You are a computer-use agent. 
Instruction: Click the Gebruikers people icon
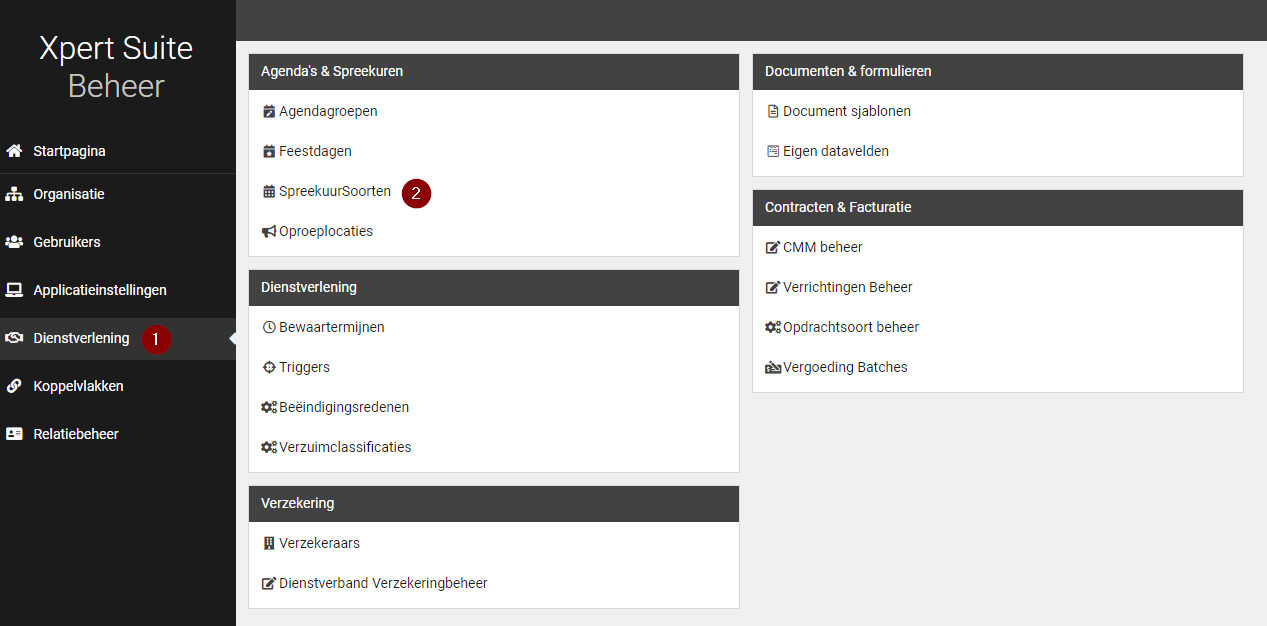pyautogui.click(x=14, y=242)
